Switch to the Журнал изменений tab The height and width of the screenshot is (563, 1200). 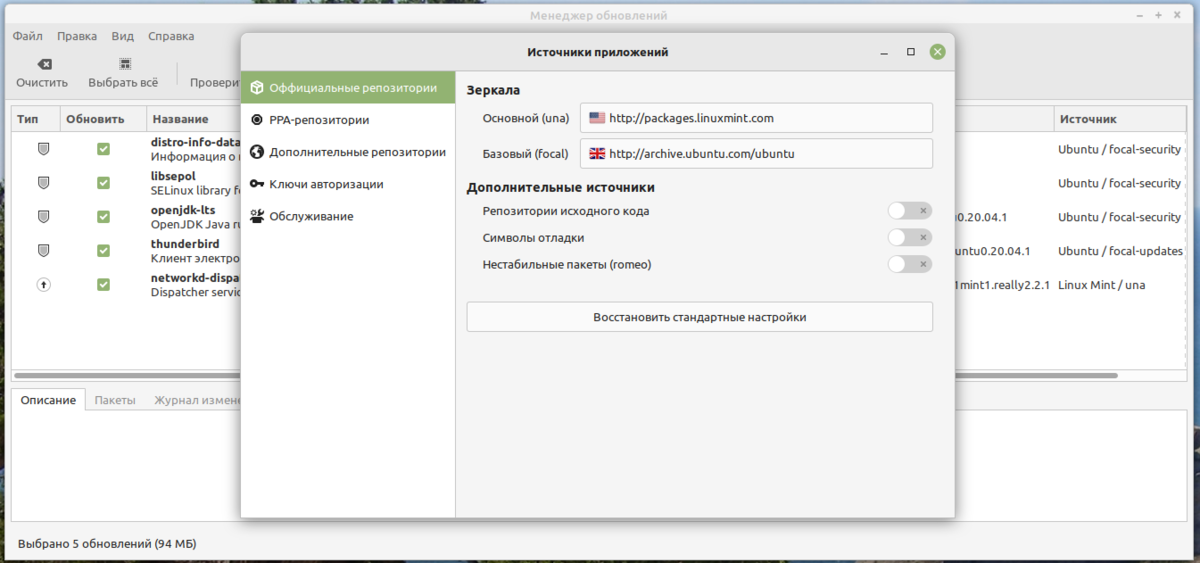tap(198, 400)
